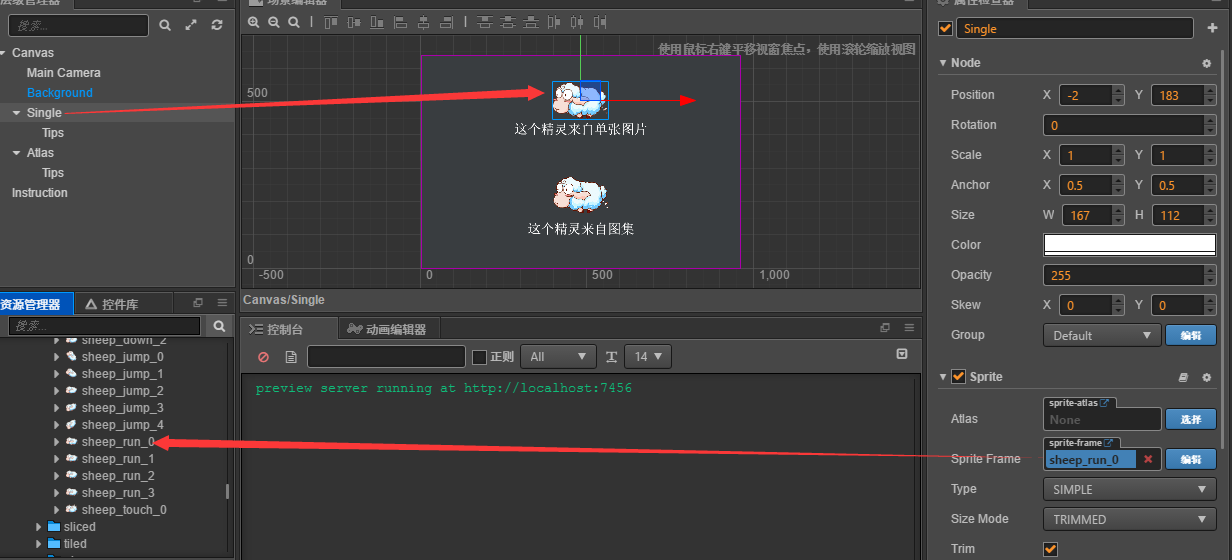Expand the tiled folder in assets

(39, 544)
